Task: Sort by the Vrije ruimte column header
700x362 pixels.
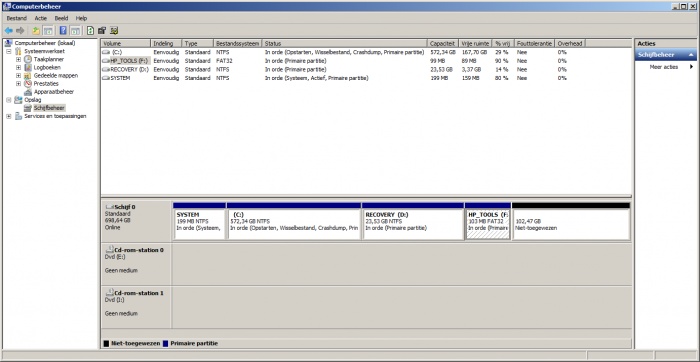Action: 475,43
